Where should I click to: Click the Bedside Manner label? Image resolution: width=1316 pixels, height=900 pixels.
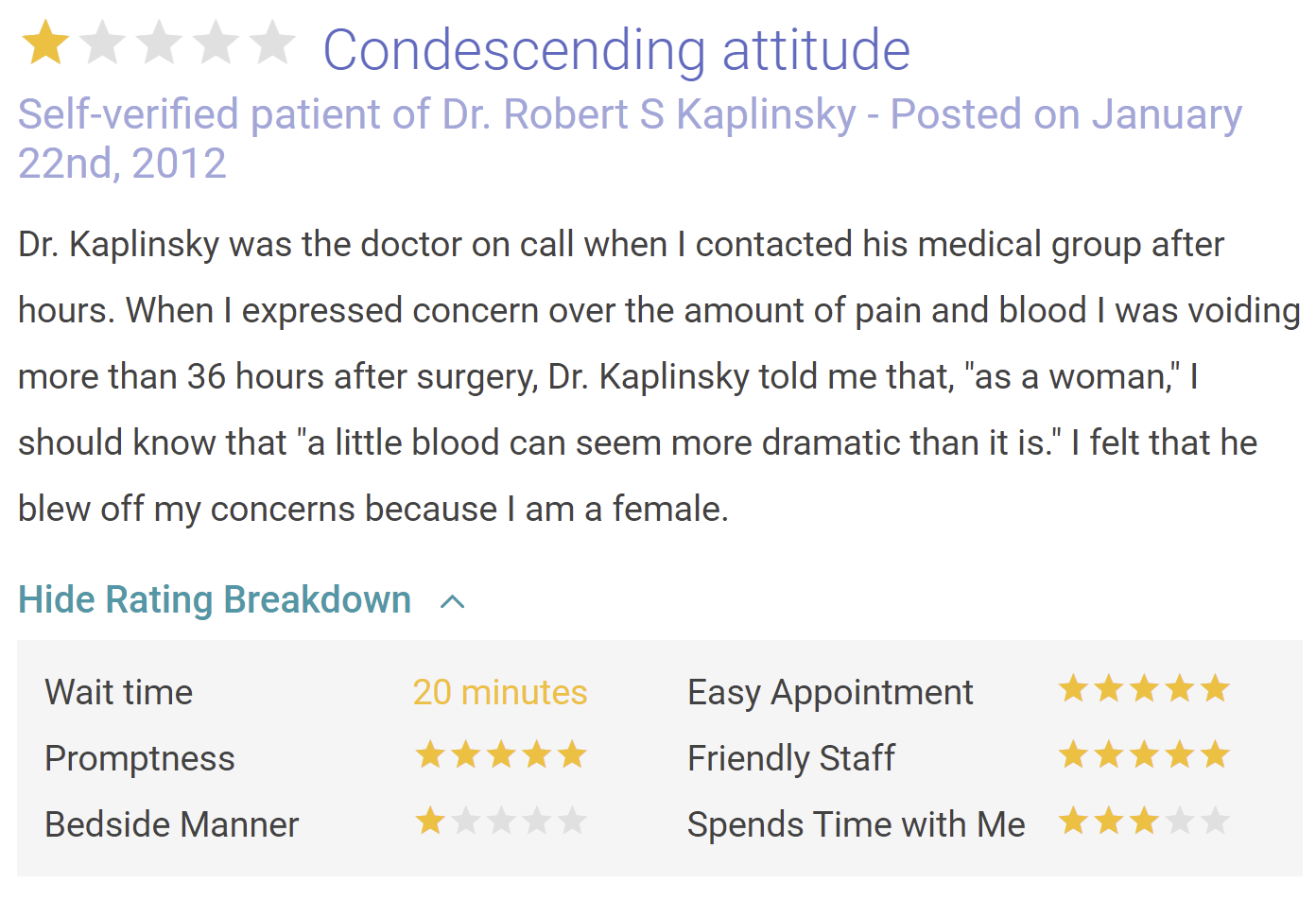click(x=172, y=825)
